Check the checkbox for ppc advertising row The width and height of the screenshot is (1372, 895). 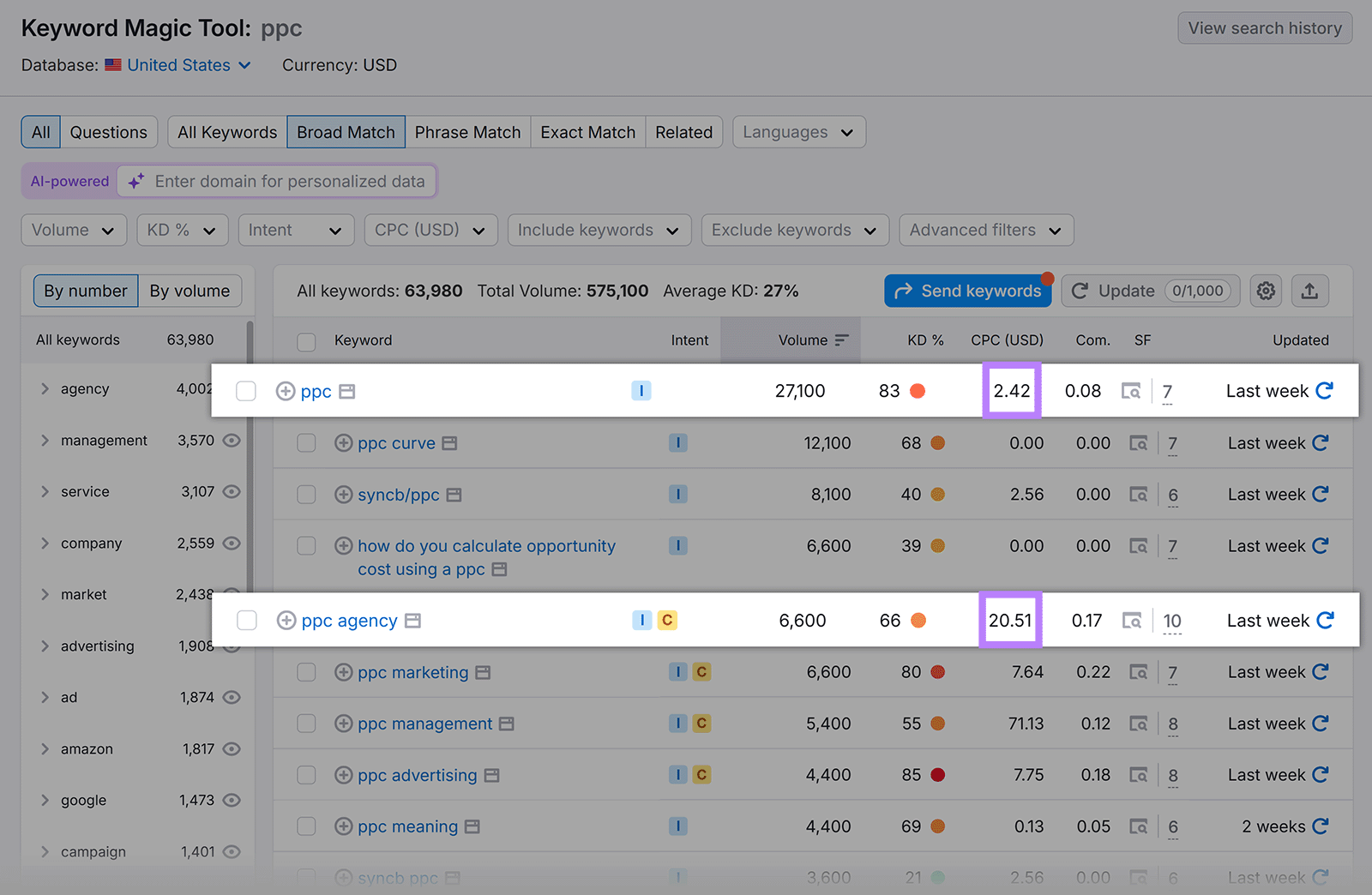point(306,774)
